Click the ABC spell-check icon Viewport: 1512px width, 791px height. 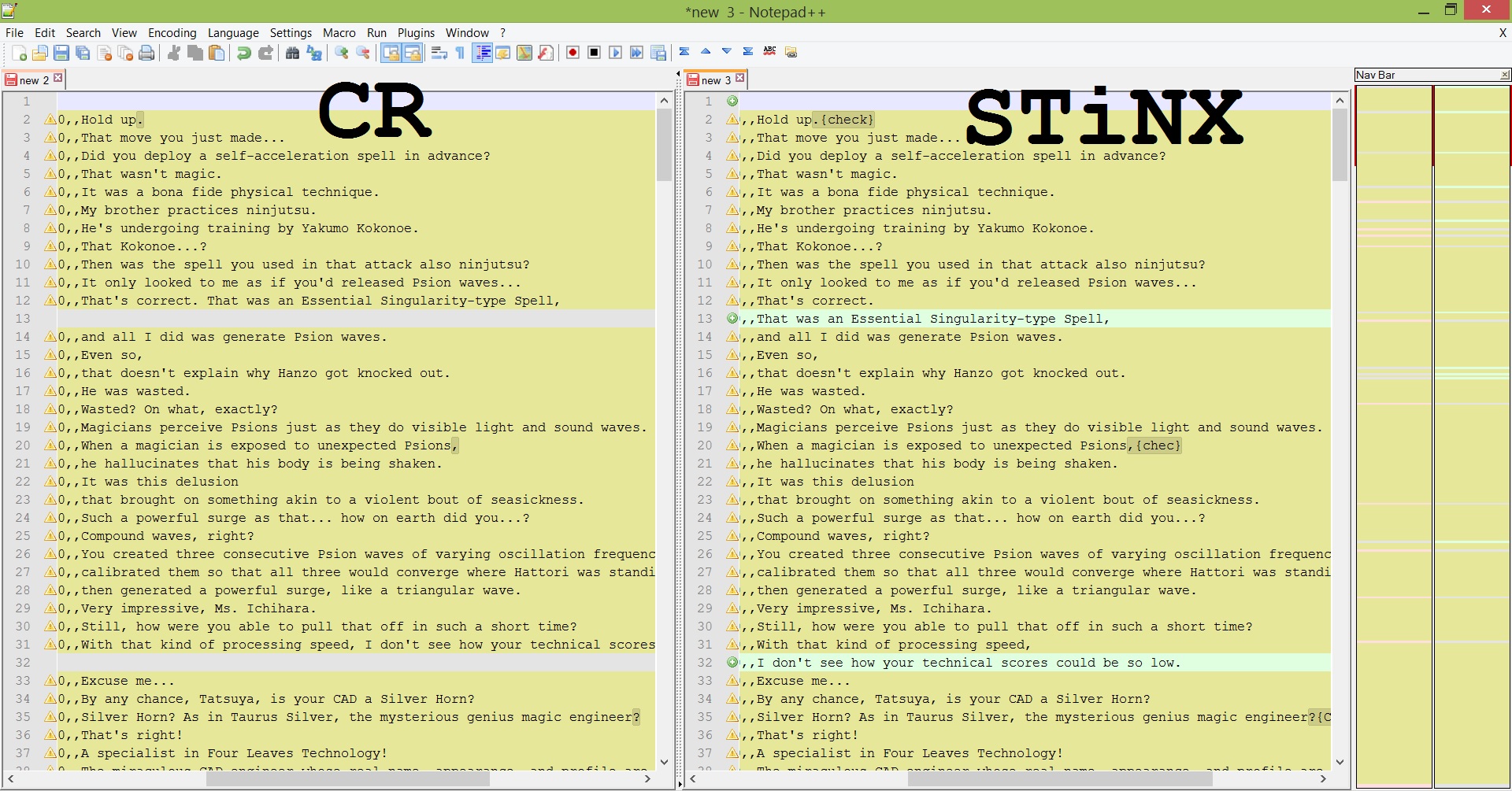tap(769, 52)
